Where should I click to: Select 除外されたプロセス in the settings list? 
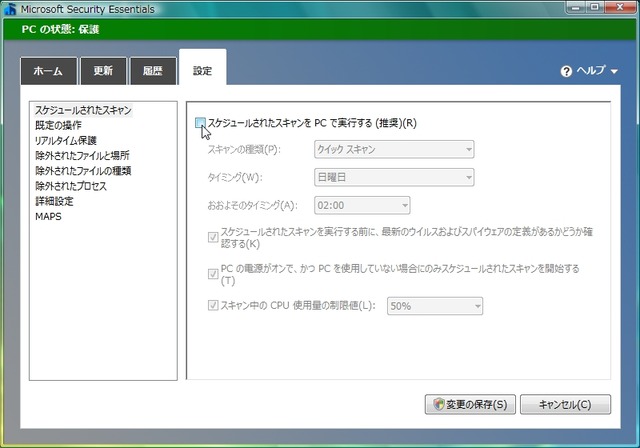coord(71,186)
